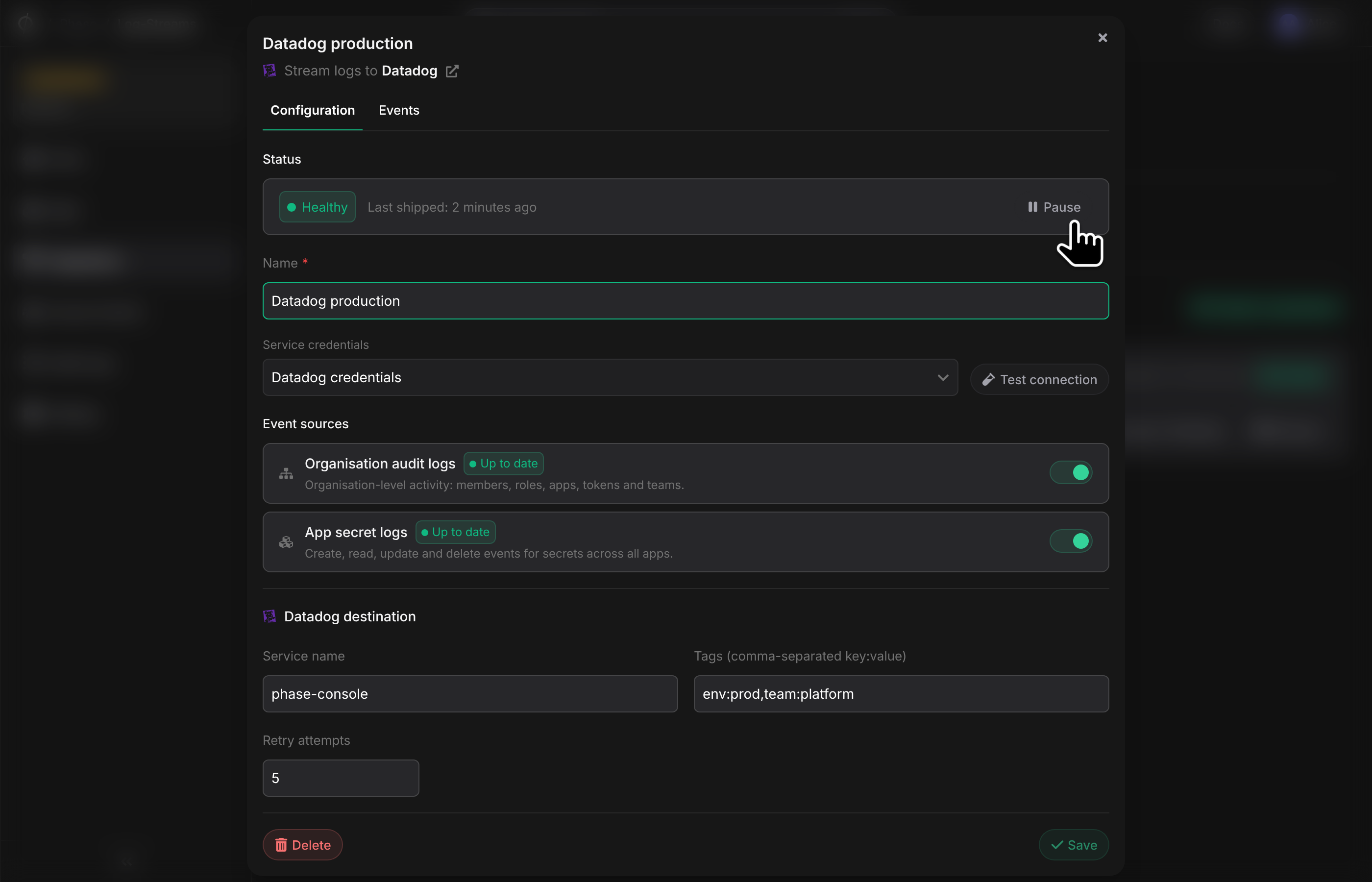Switch to the Configuration tab
The image size is (1372, 882).
pos(313,110)
